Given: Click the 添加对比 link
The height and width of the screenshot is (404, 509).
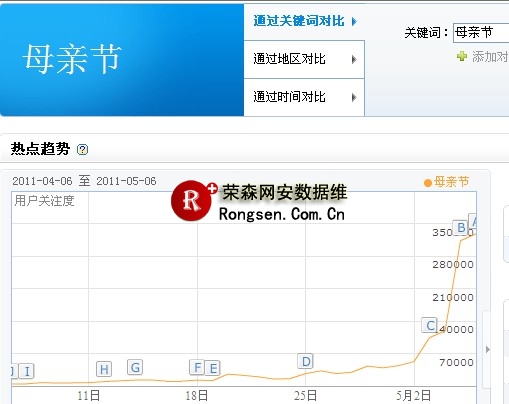Looking at the screenshot, I should [x=490, y=57].
